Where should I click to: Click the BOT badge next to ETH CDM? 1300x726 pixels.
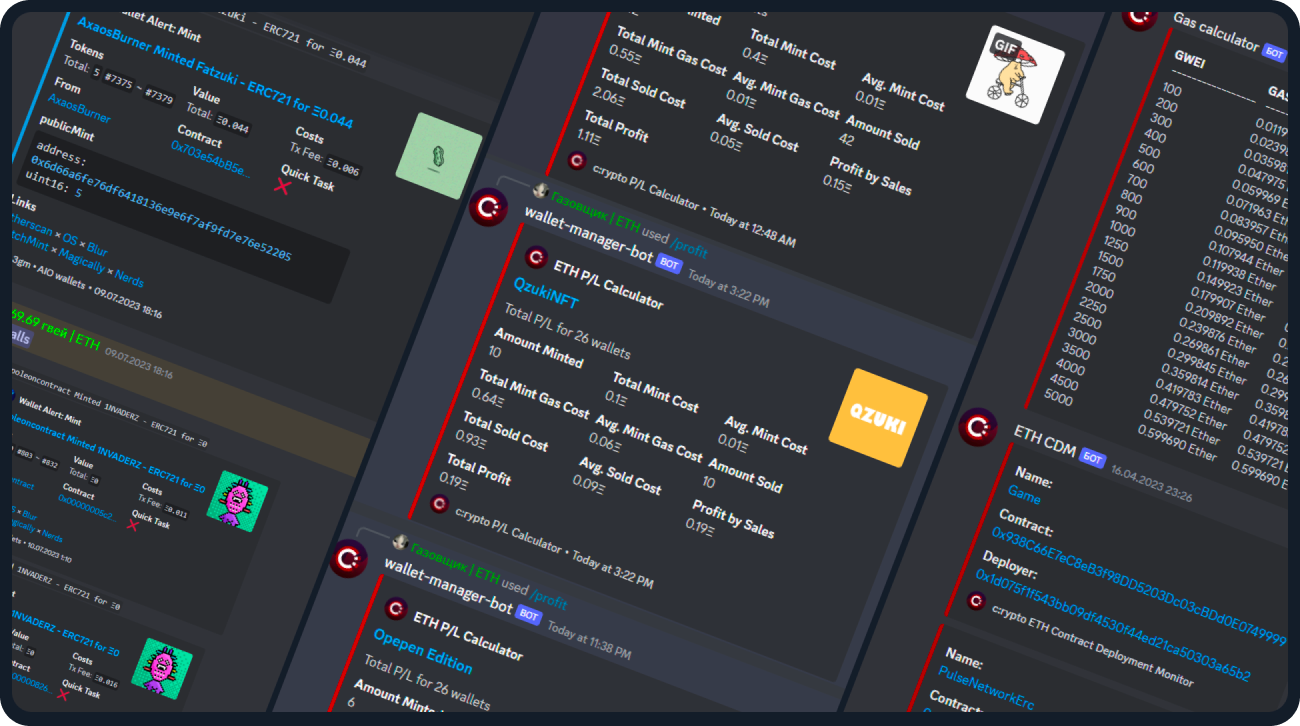(x=1092, y=459)
